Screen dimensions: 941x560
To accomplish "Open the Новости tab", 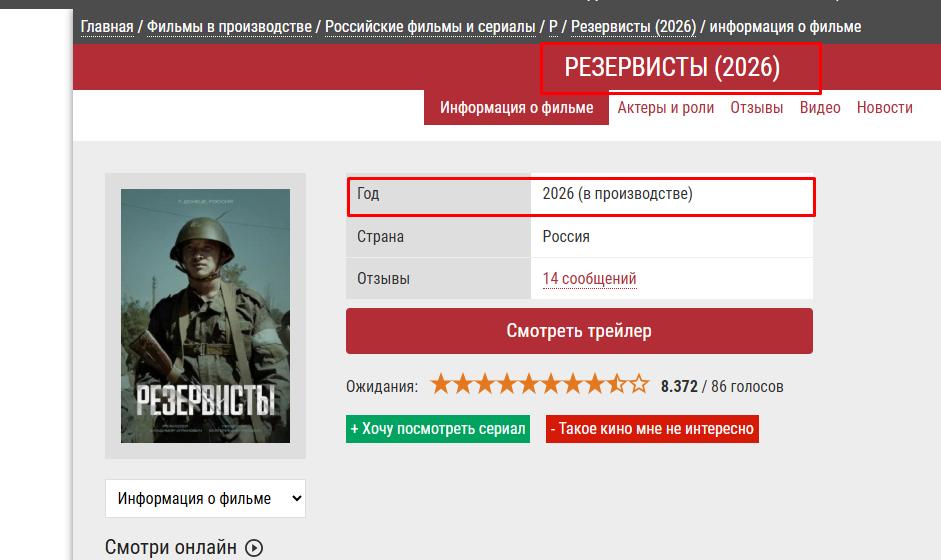I will (884, 108).
